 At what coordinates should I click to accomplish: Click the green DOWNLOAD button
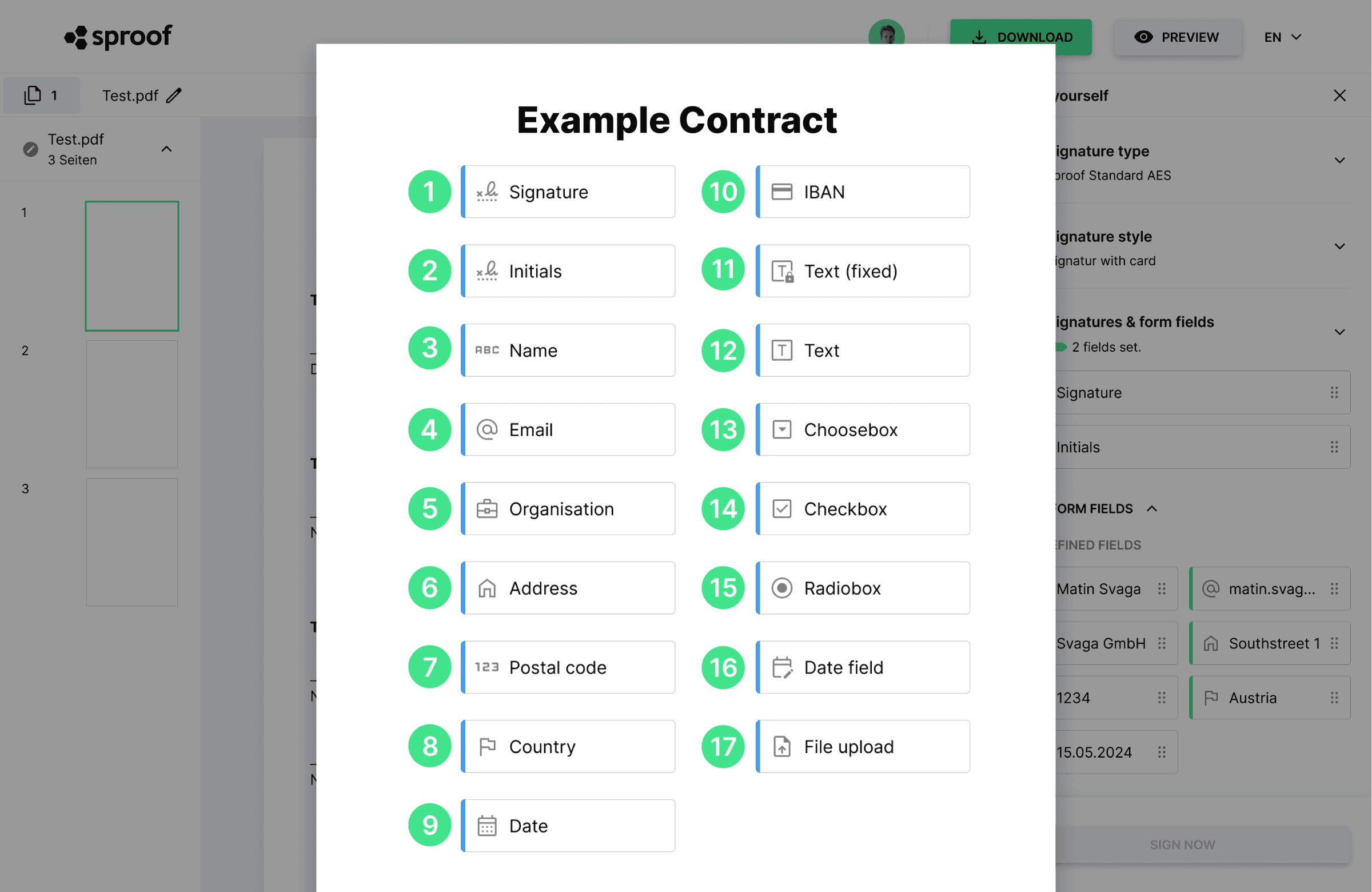[1020, 38]
